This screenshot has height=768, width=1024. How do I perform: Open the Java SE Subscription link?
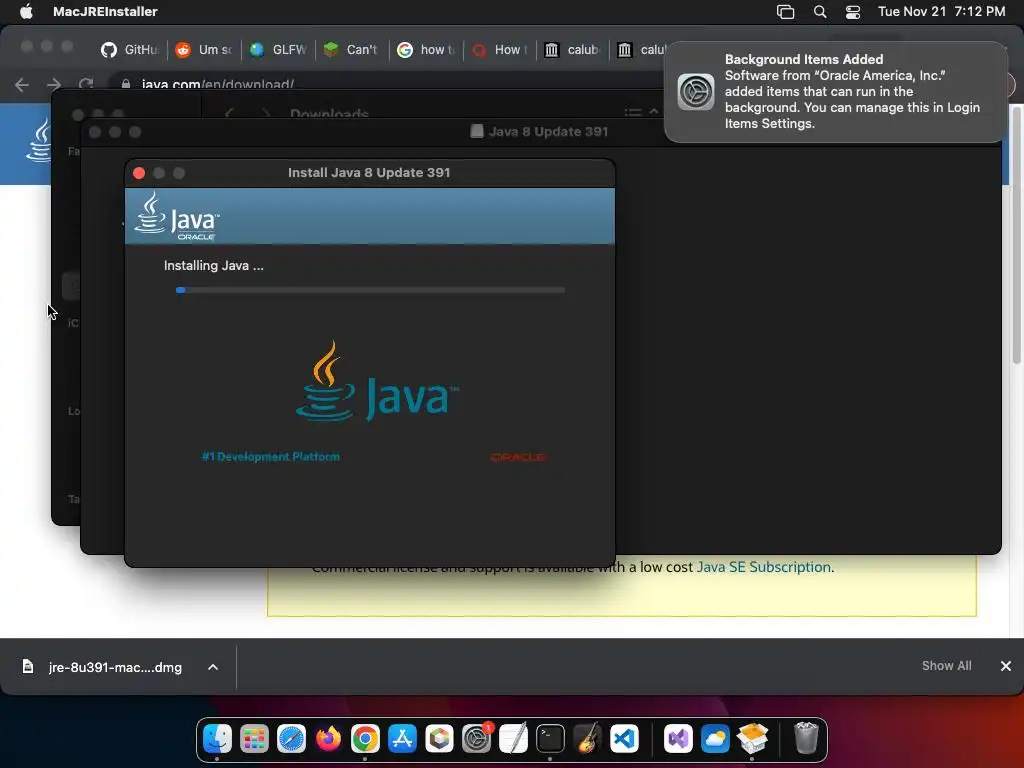tap(763, 567)
